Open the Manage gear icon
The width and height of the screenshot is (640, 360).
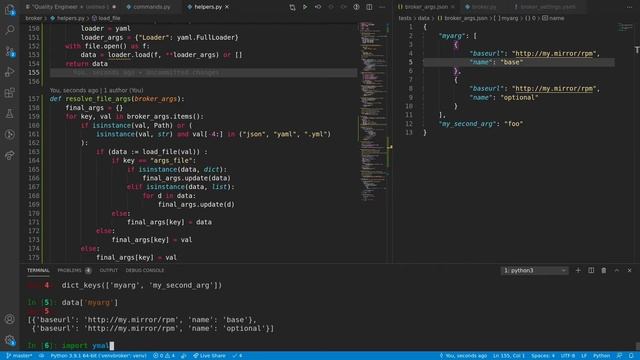[x=10, y=340]
